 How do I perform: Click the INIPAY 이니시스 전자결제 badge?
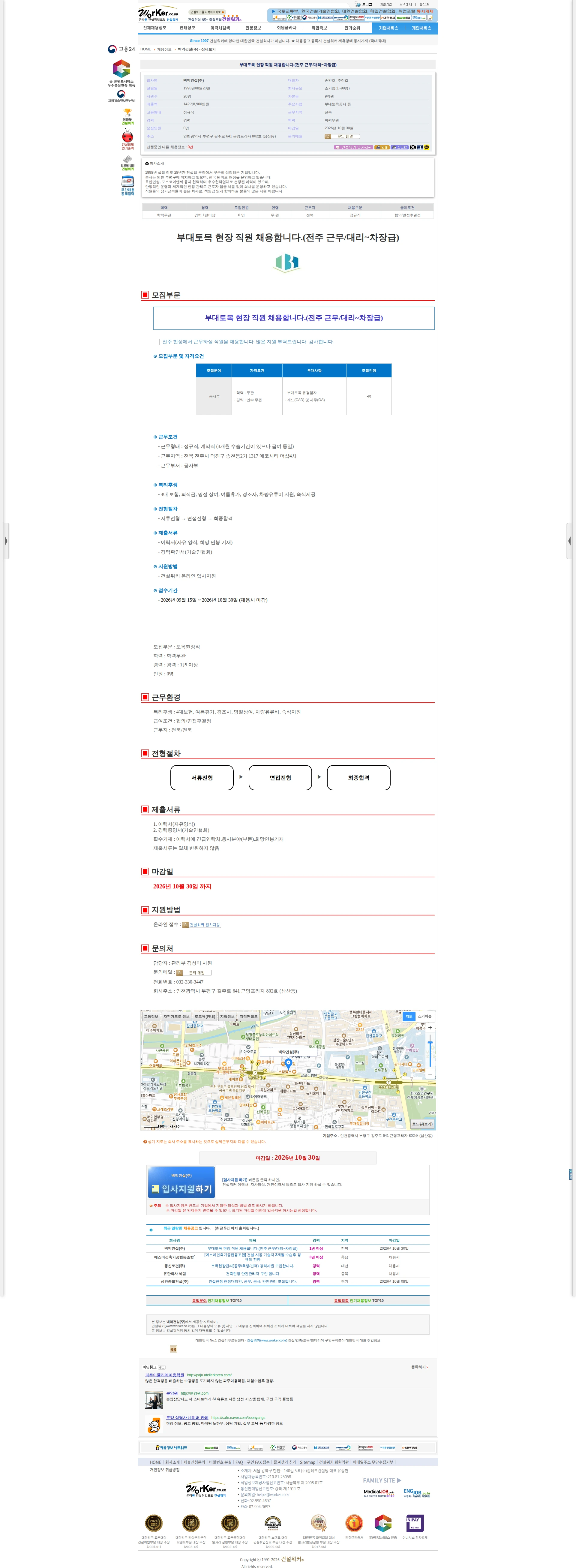pos(415,1523)
